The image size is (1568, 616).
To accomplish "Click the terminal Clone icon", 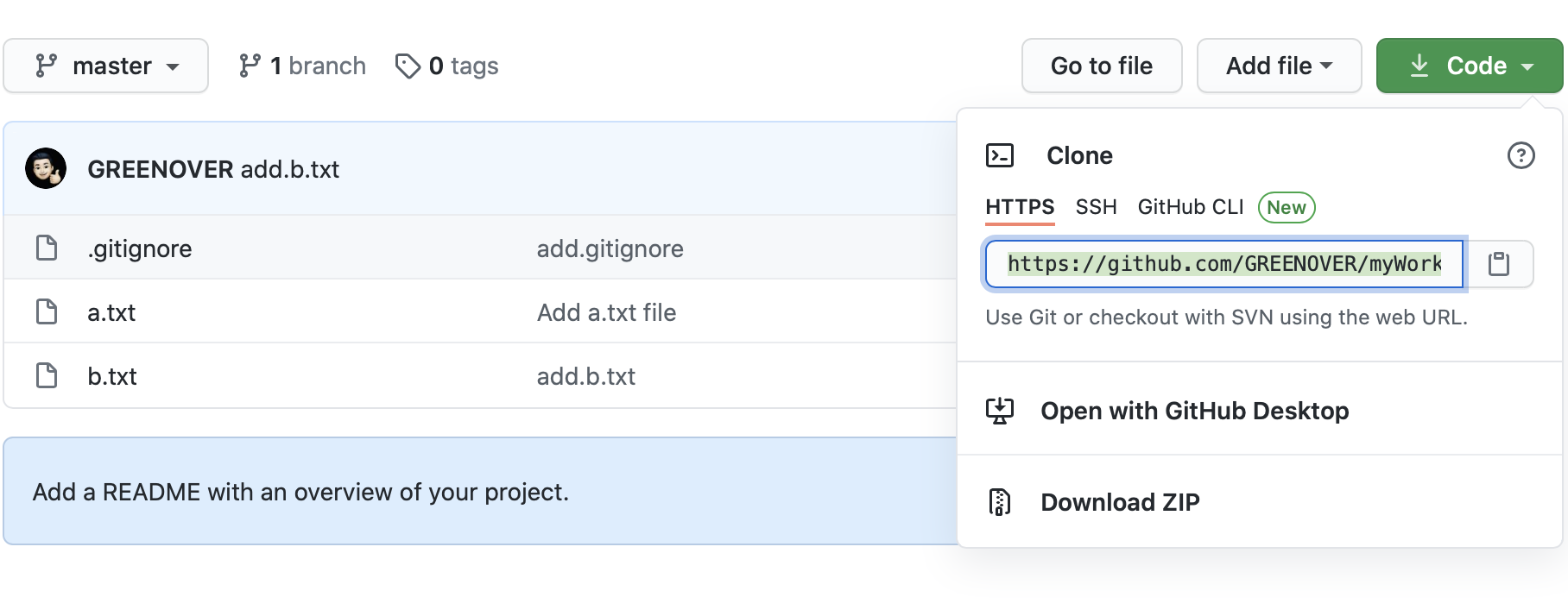I will 1000,155.
